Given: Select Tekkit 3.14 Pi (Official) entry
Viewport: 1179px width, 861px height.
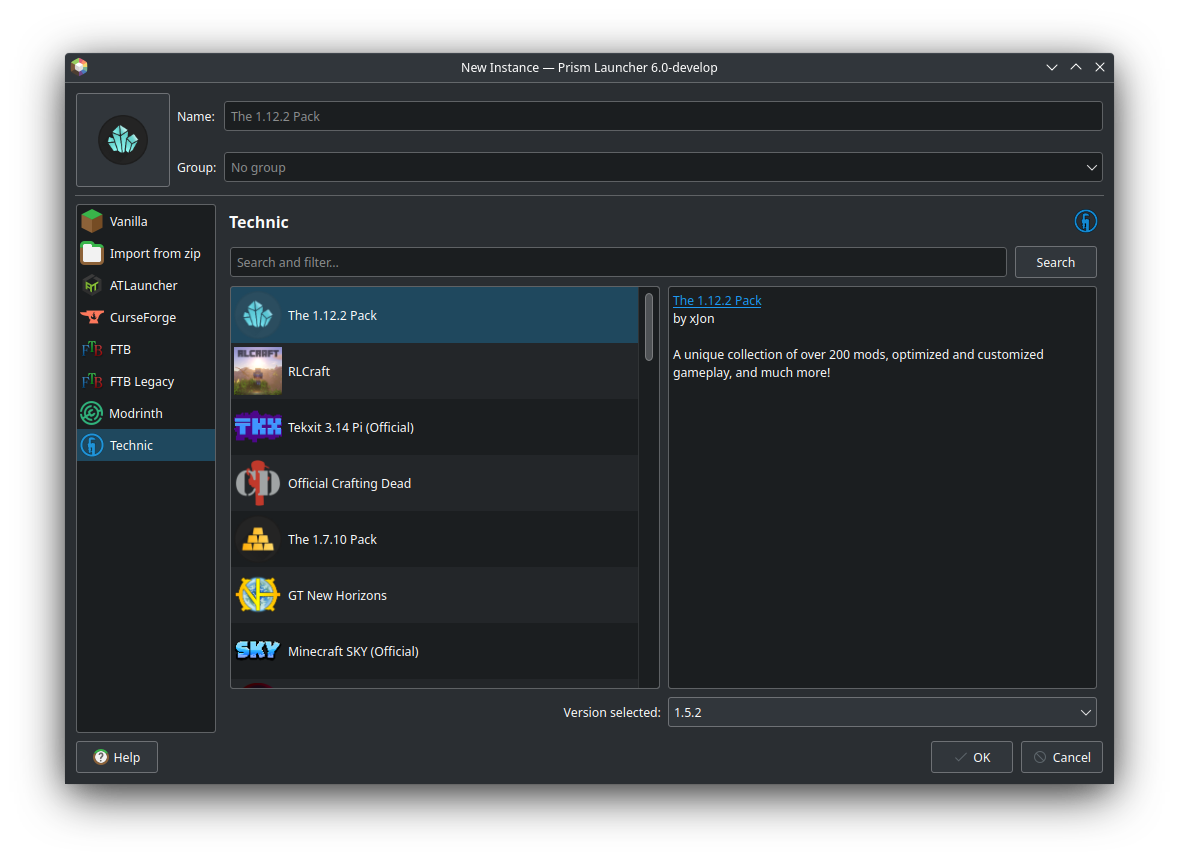Looking at the screenshot, I should (435, 427).
